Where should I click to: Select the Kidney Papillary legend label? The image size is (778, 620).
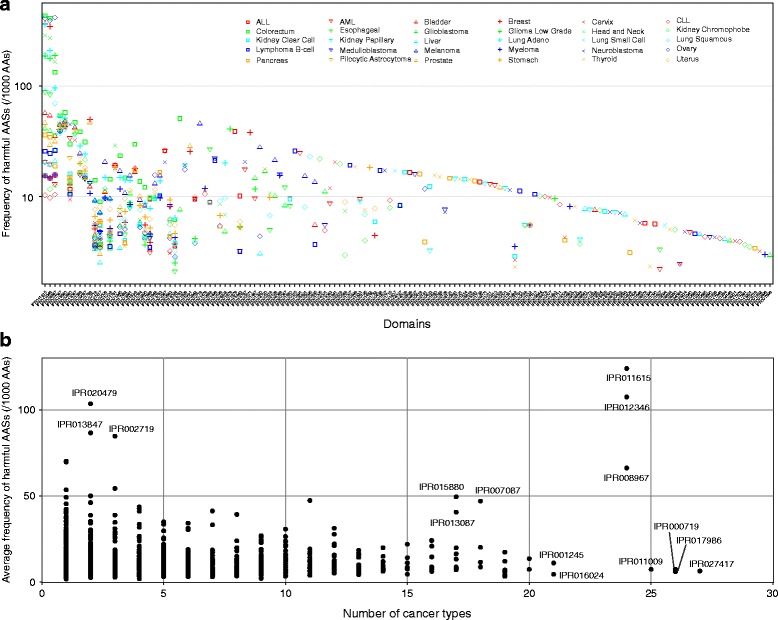[367, 40]
